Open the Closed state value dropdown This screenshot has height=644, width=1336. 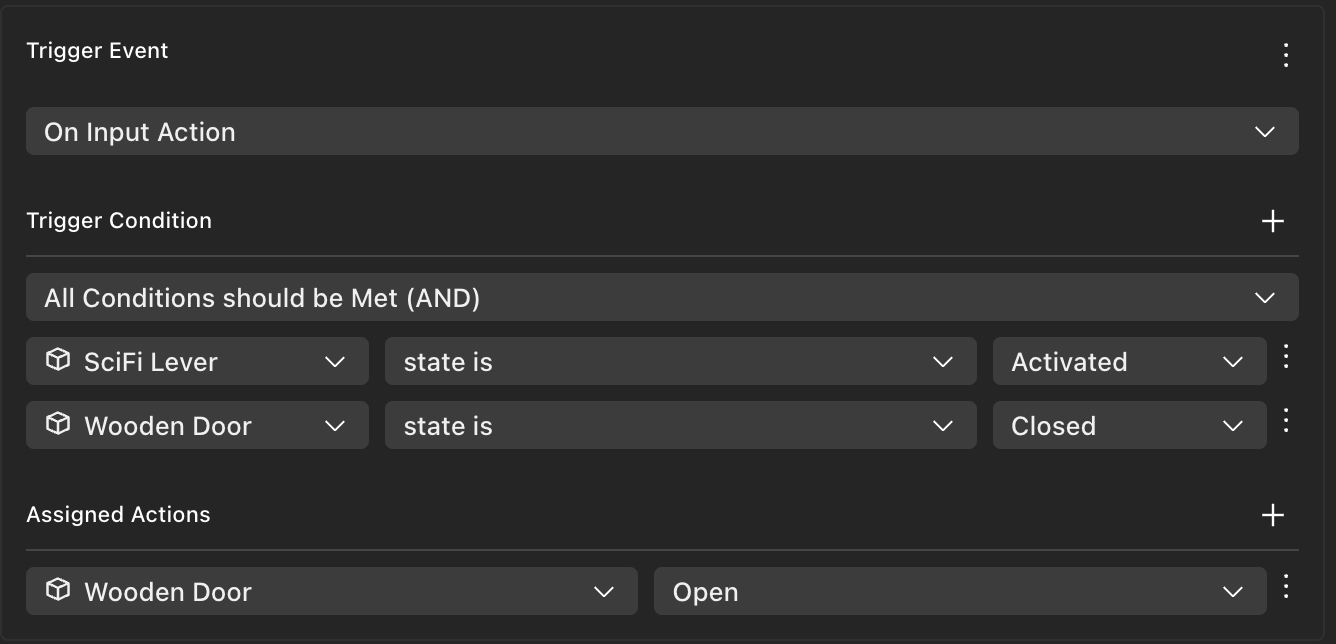tap(1128, 425)
